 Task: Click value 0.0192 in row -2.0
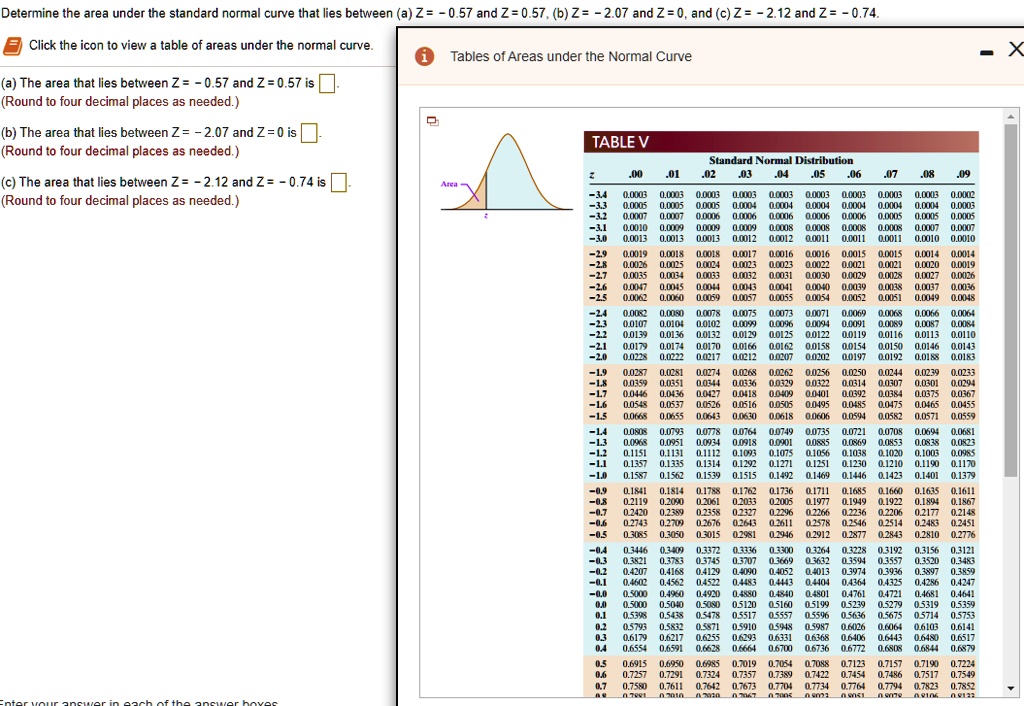(889, 357)
